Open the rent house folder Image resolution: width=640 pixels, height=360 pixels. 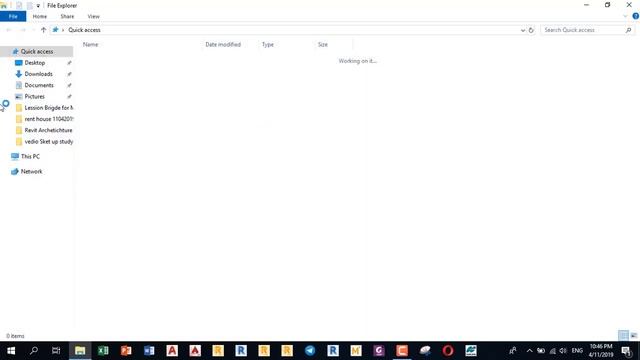pos(48,119)
